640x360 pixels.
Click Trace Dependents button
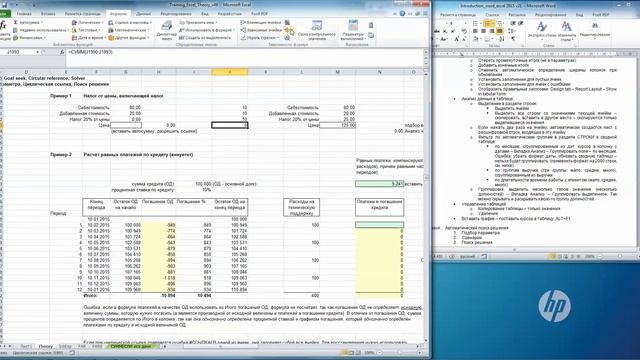pos(261,30)
